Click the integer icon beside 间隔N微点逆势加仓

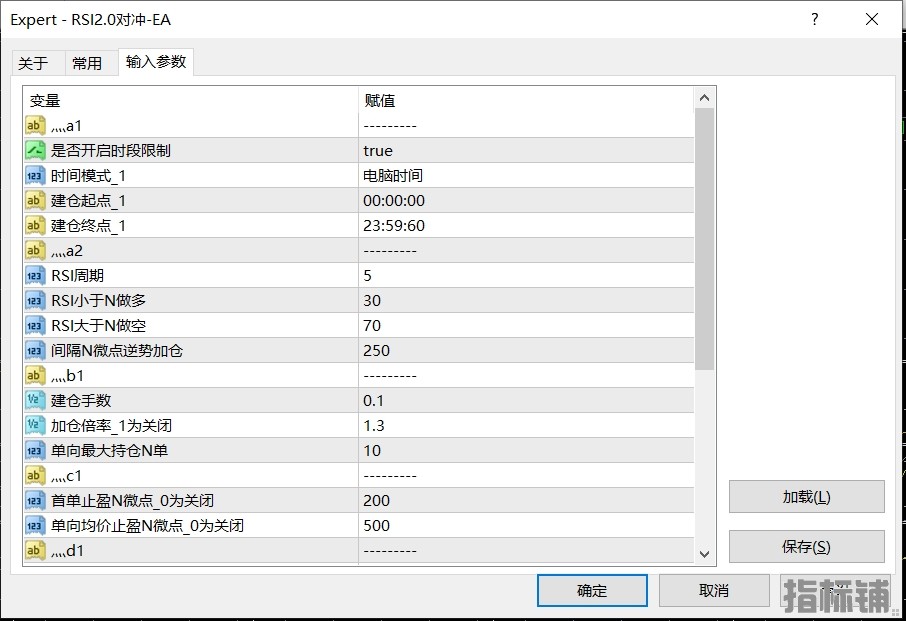35,351
